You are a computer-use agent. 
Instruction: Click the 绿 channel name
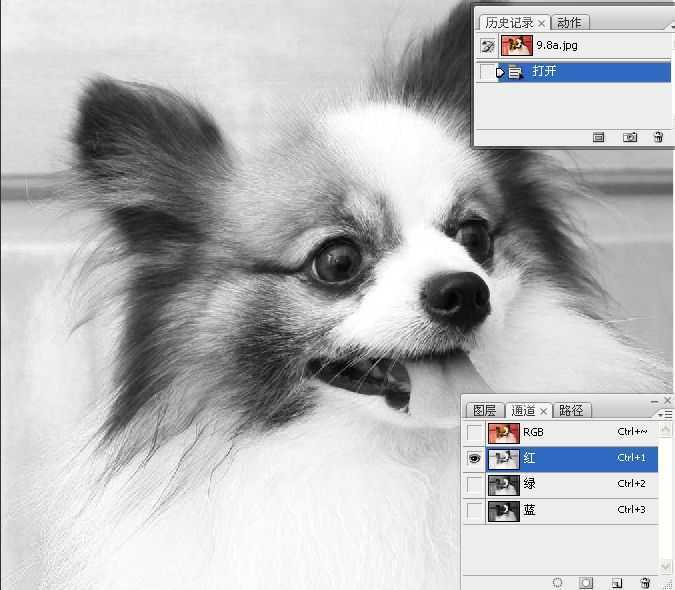pos(529,484)
